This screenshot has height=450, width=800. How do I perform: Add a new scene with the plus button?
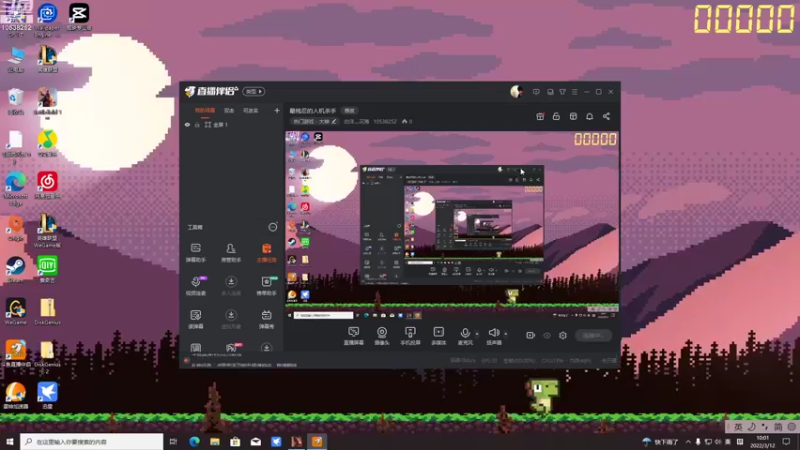tap(277, 110)
